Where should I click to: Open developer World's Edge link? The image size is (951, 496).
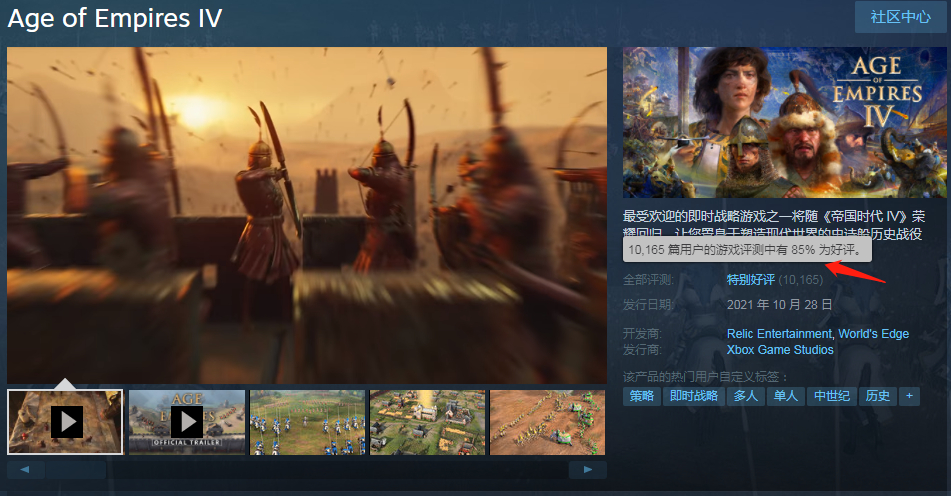(x=873, y=333)
